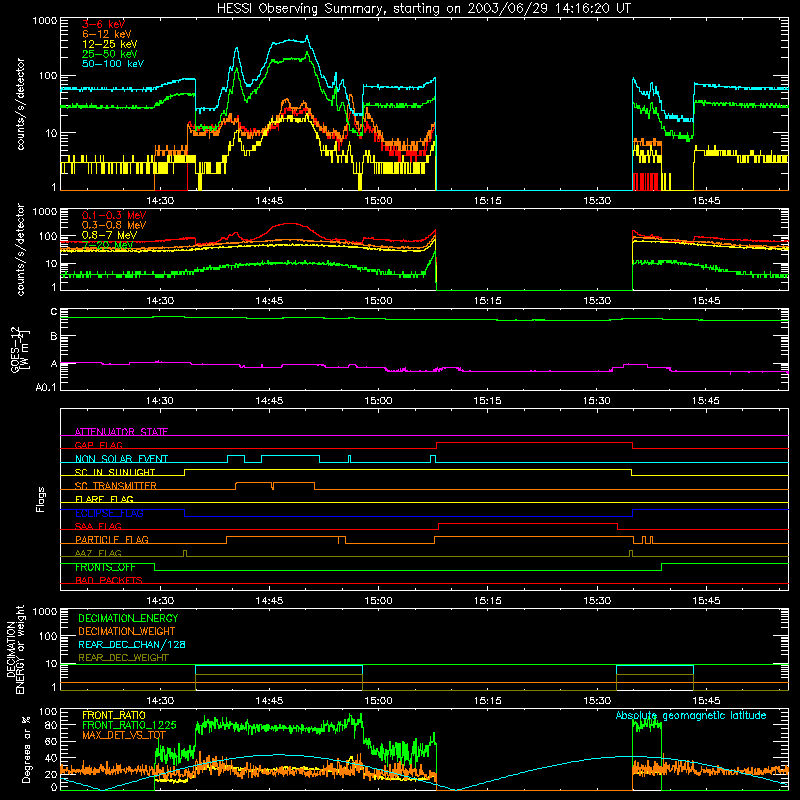This screenshot has width=800, height=800.
Task: Click the '0.3-0.8 MeV' legend label
Action: click(114, 225)
